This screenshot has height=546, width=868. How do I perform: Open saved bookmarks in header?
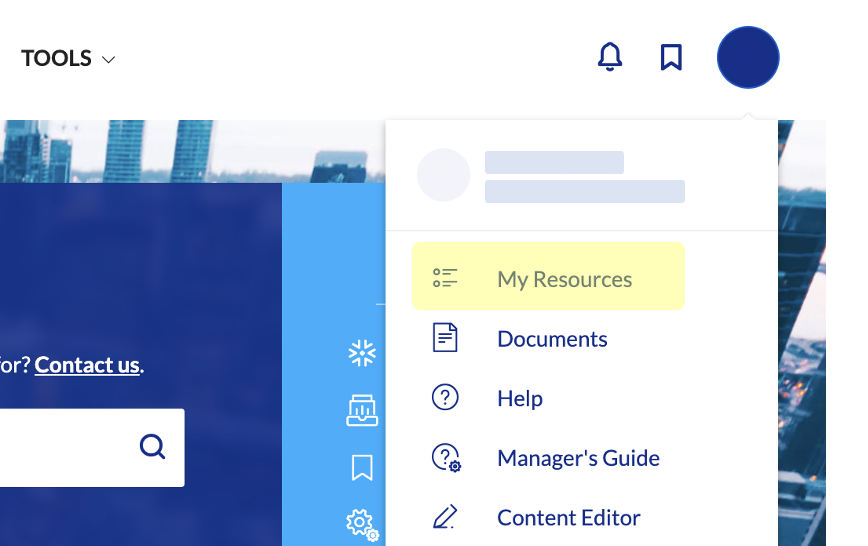(x=671, y=57)
